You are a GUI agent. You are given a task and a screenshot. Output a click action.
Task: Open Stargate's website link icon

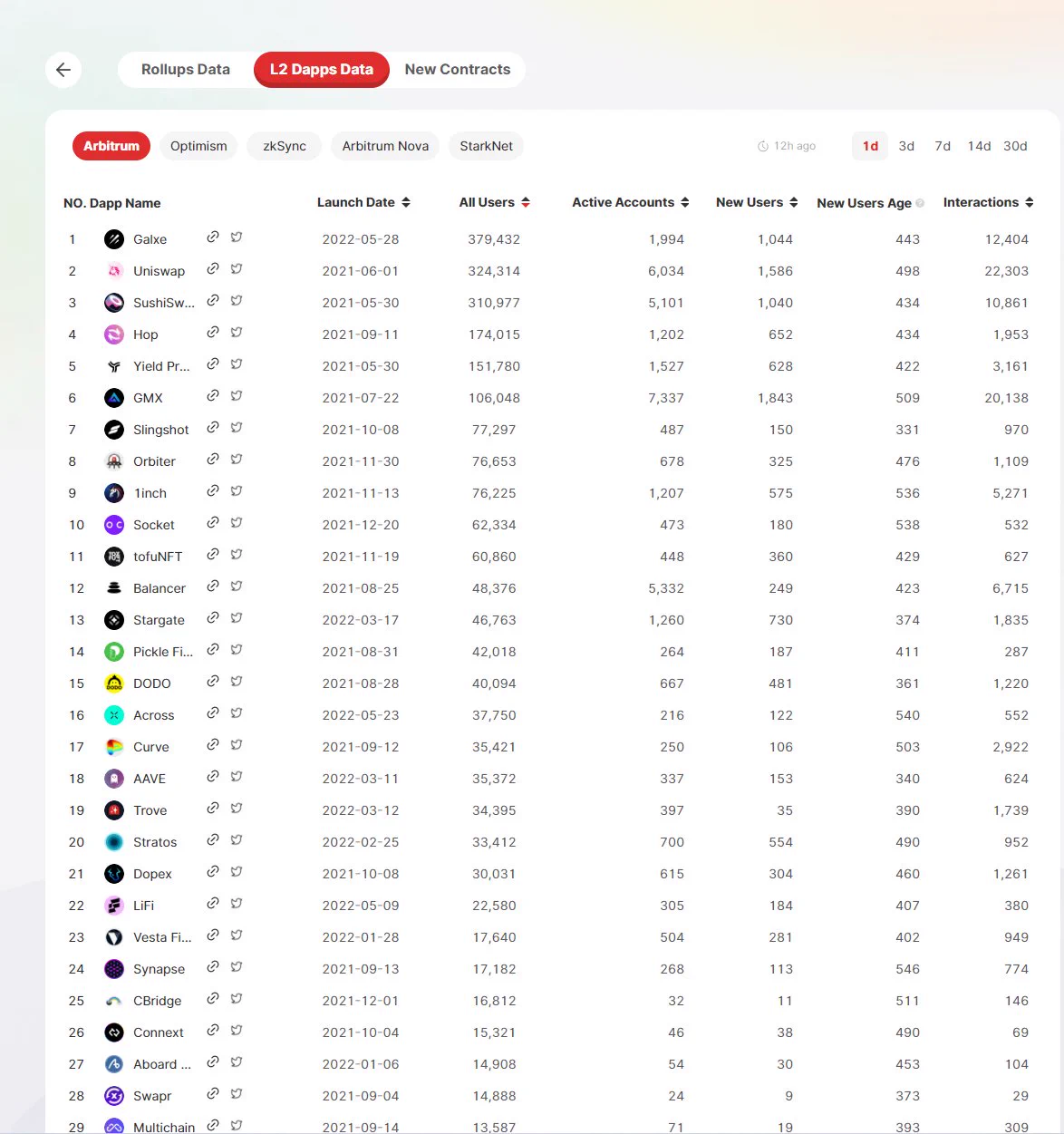tap(212, 618)
